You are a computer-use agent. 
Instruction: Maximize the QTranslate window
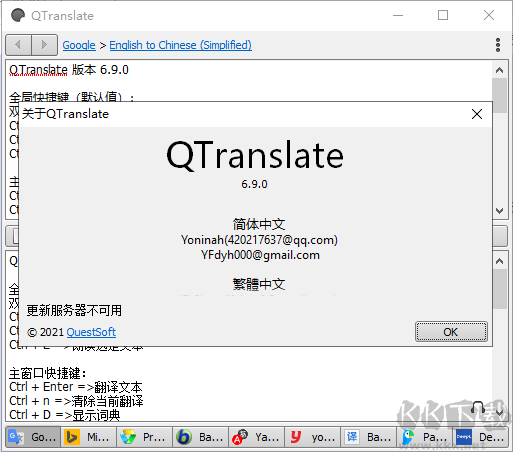point(443,15)
